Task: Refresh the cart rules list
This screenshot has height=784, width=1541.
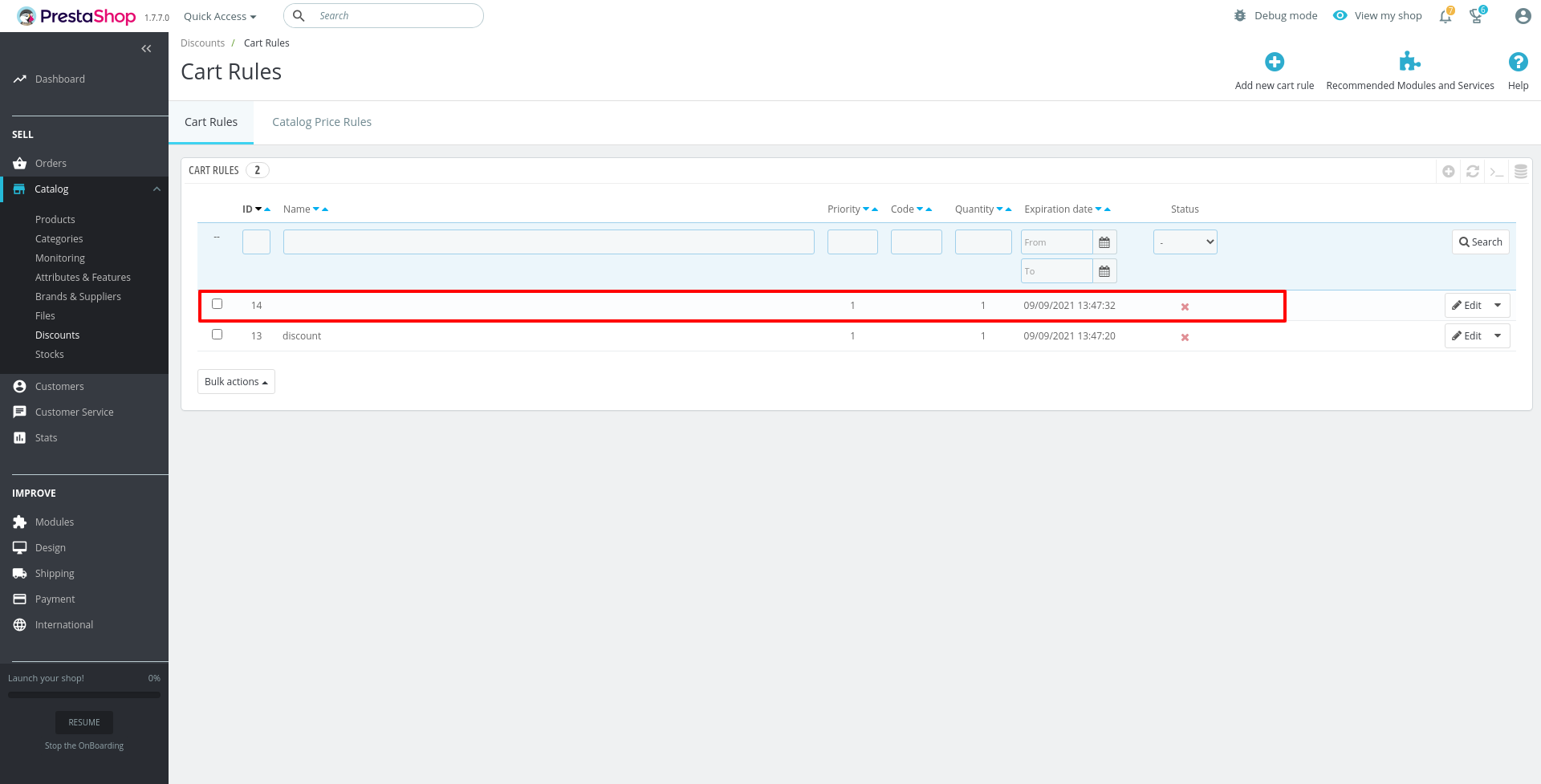Action: [x=1472, y=171]
